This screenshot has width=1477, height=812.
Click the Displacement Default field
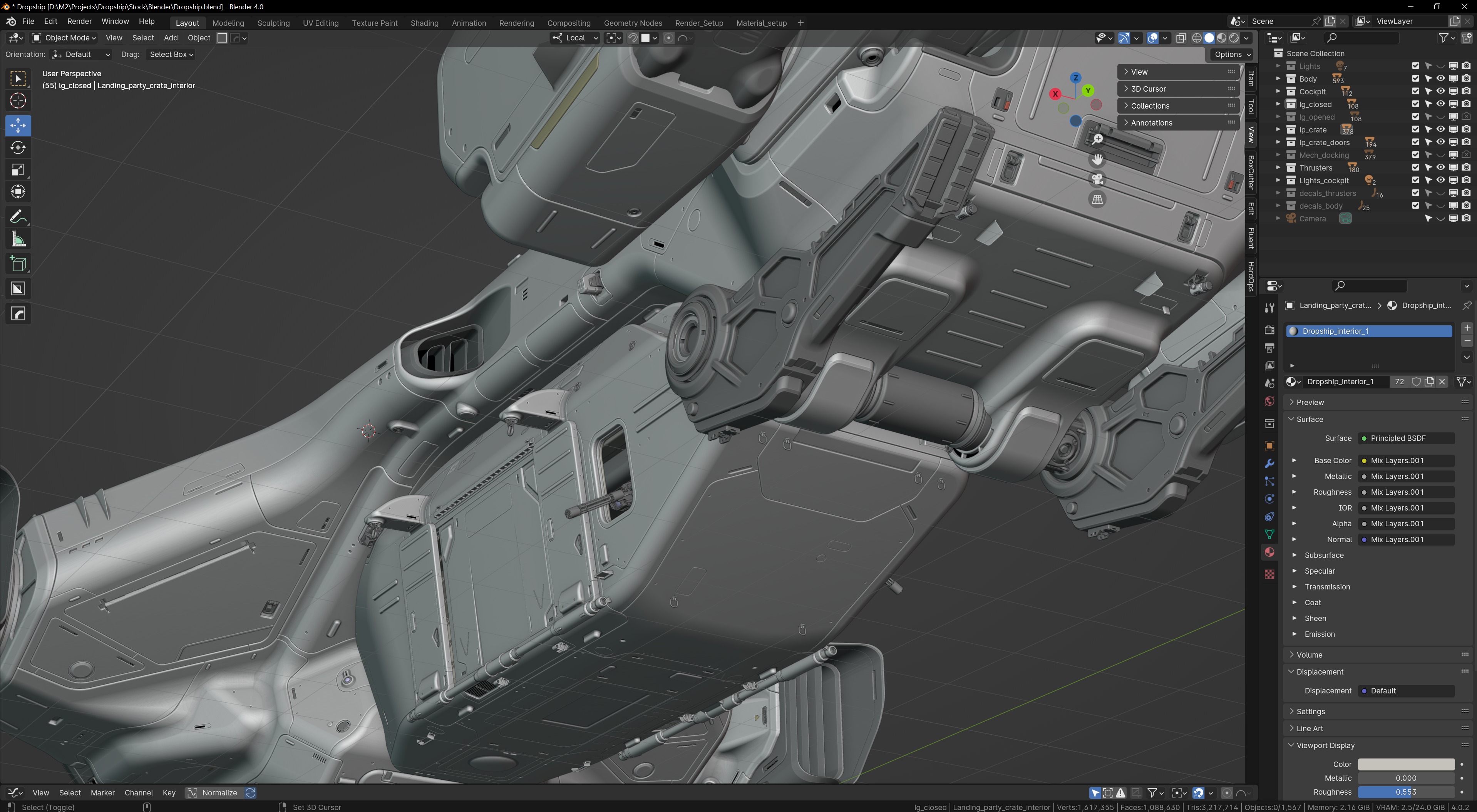(1407, 690)
